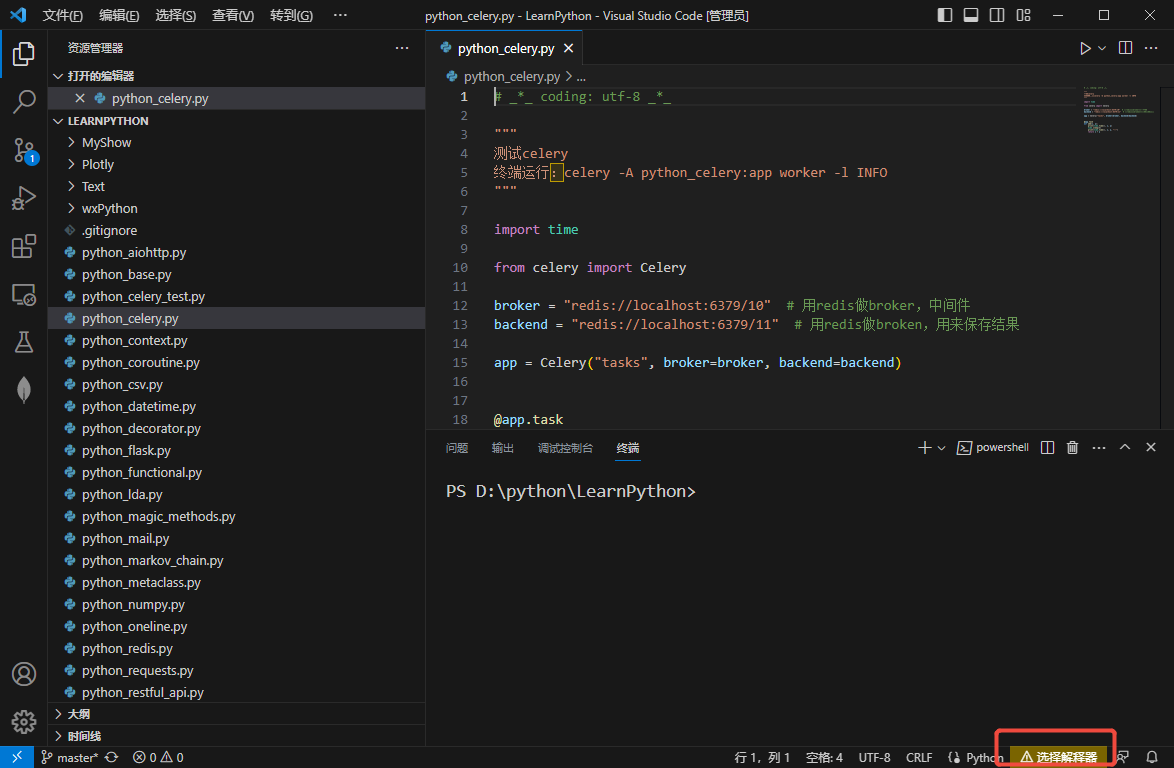The image size is (1174, 768).
Task: Change the UTF-8 encoding setting
Action: (874, 757)
